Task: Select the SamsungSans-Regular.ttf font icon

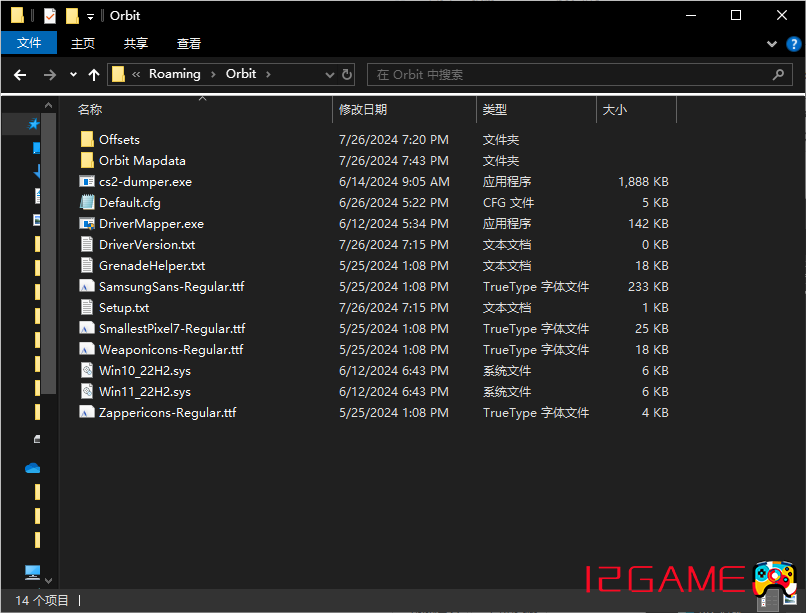Action: pyautogui.click(x=87, y=287)
